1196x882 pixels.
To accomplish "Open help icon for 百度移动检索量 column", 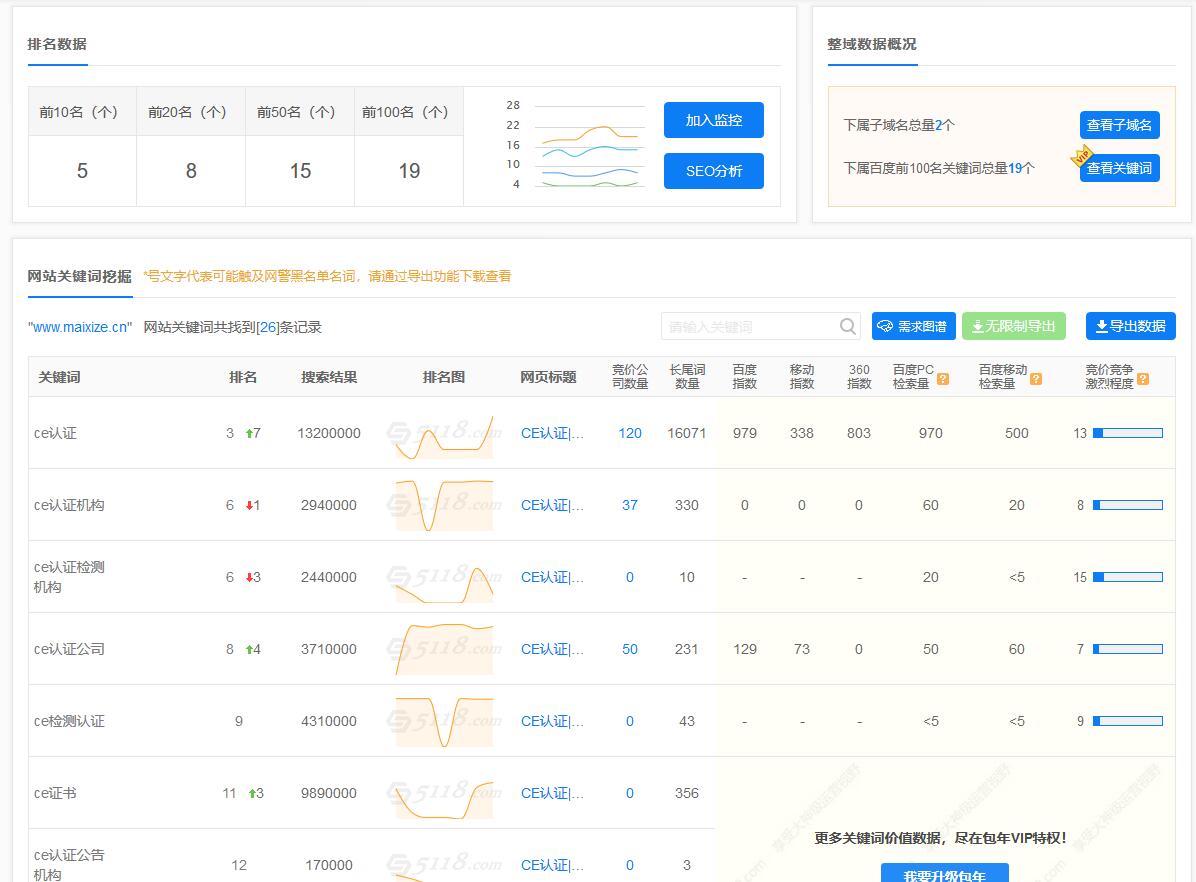I will tap(1036, 379).
